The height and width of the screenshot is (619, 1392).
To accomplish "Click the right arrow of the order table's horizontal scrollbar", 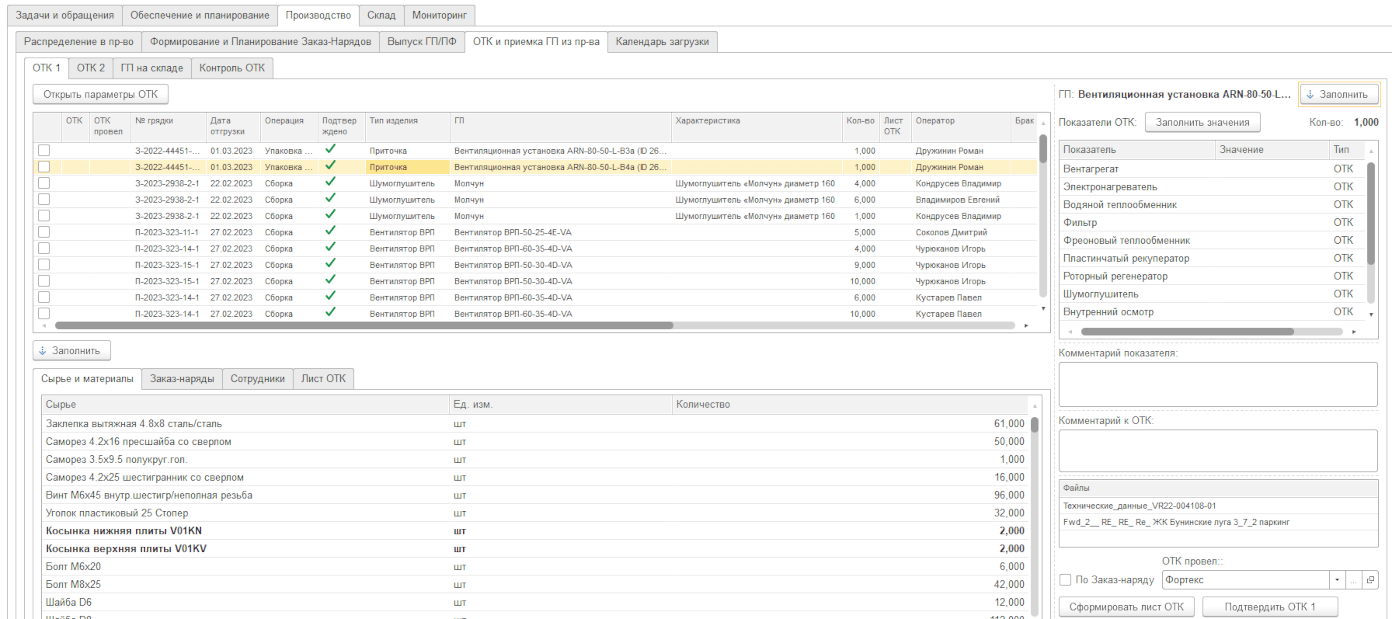I will (x=1026, y=326).
